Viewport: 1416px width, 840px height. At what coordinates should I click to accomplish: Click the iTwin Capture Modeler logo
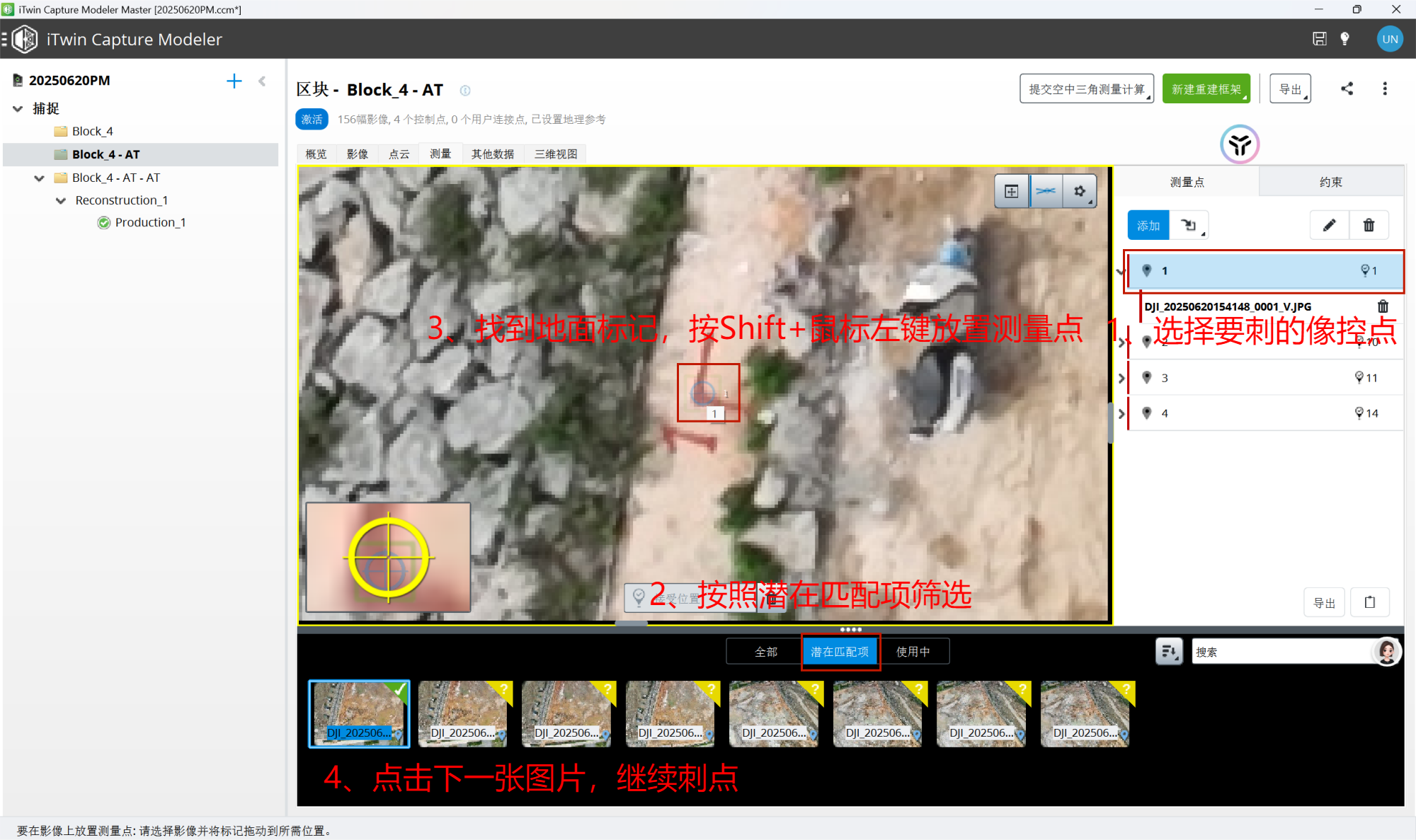(25, 39)
